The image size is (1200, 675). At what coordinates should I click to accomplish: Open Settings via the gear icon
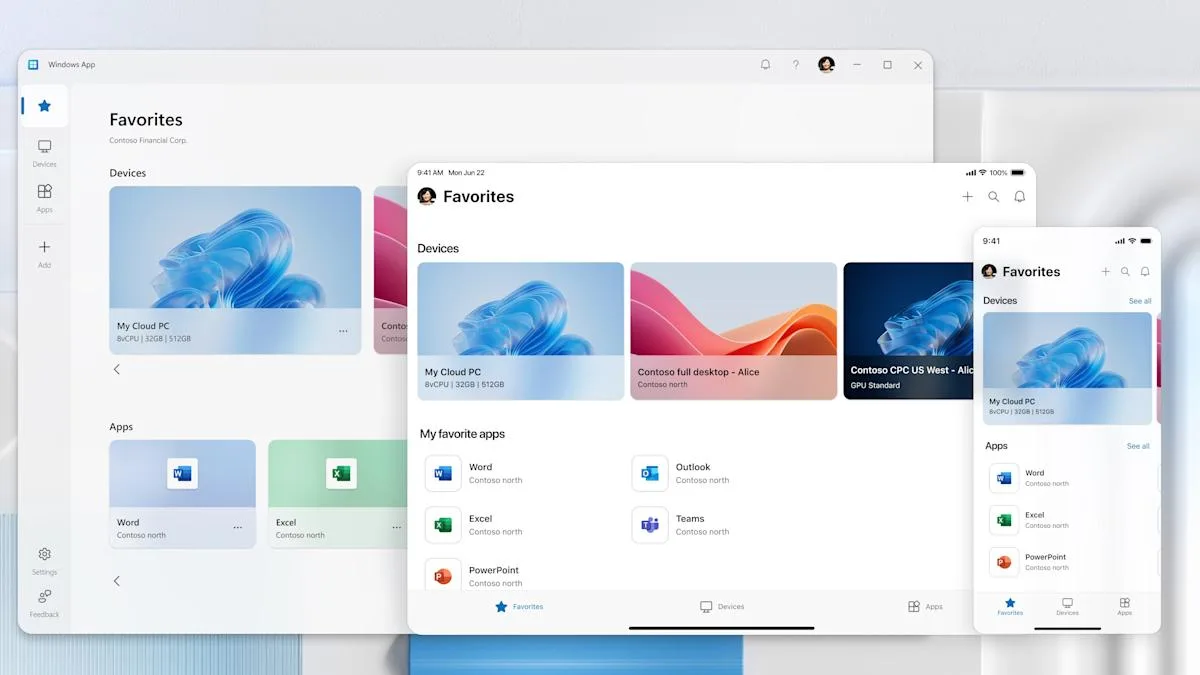(x=43, y=556)
